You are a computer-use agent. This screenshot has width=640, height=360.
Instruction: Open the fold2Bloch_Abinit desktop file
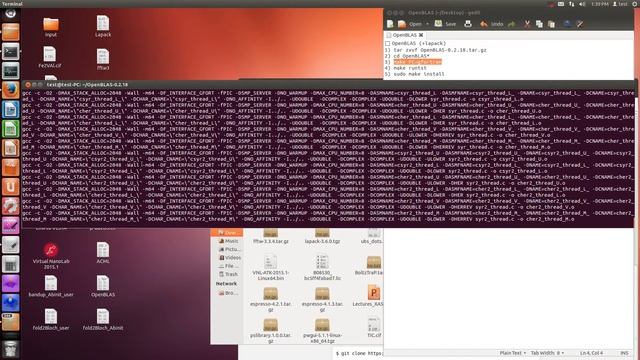(103, 320)
